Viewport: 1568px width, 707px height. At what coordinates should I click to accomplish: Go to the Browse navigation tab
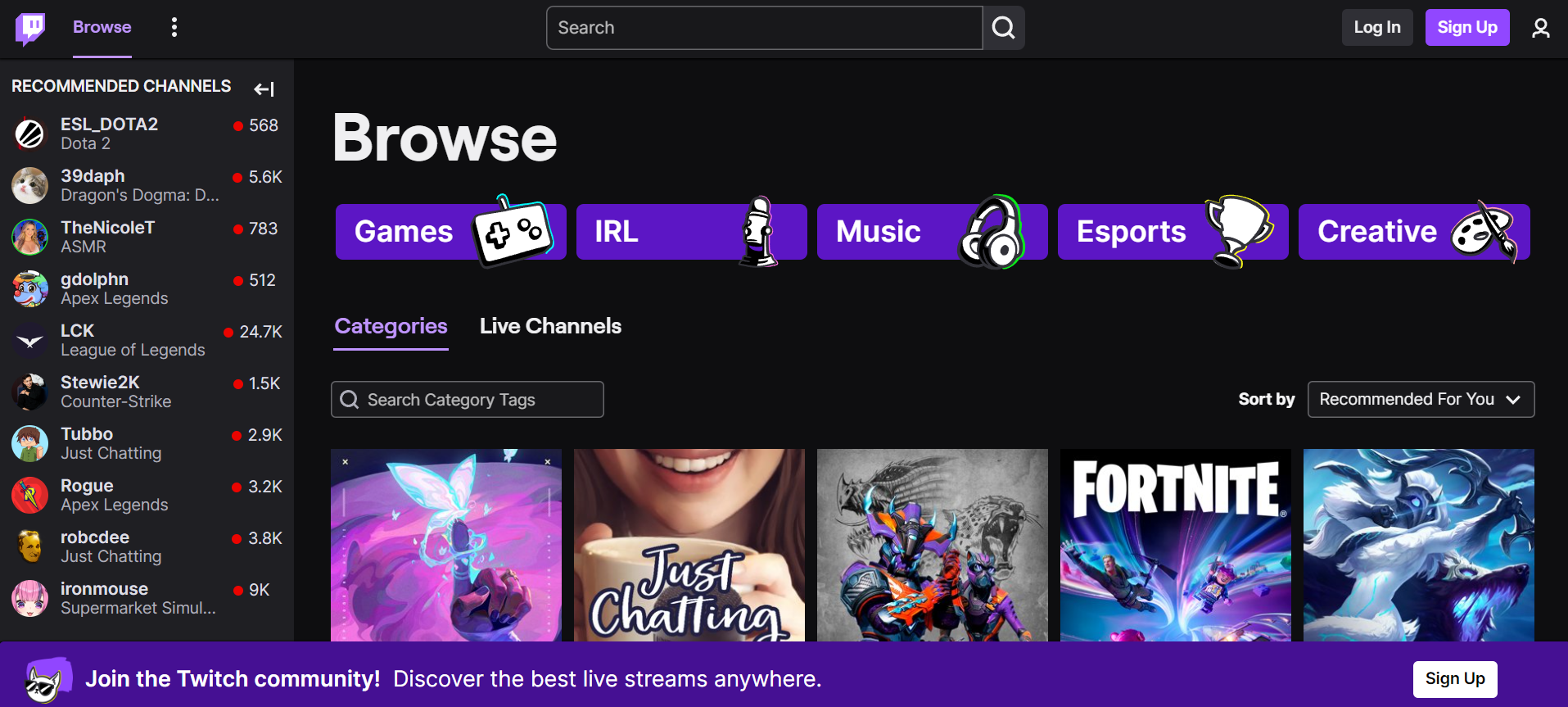coord(102,27)
